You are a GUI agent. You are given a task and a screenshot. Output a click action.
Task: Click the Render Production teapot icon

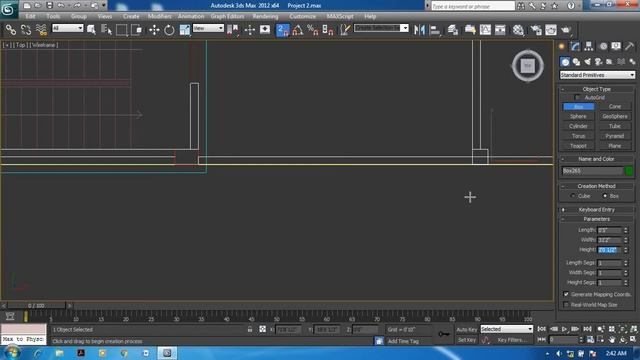coord(566,30)
